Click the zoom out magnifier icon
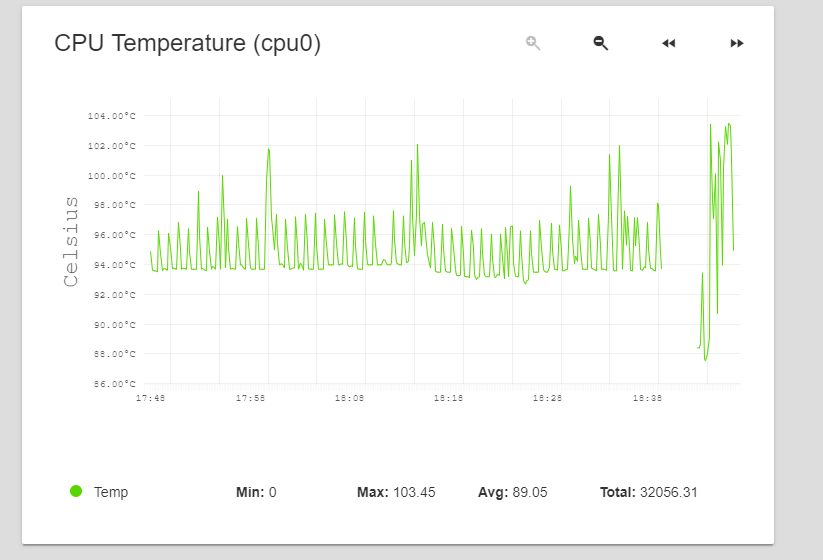This screenshot has width=823, height=560. tap(600, 43)
